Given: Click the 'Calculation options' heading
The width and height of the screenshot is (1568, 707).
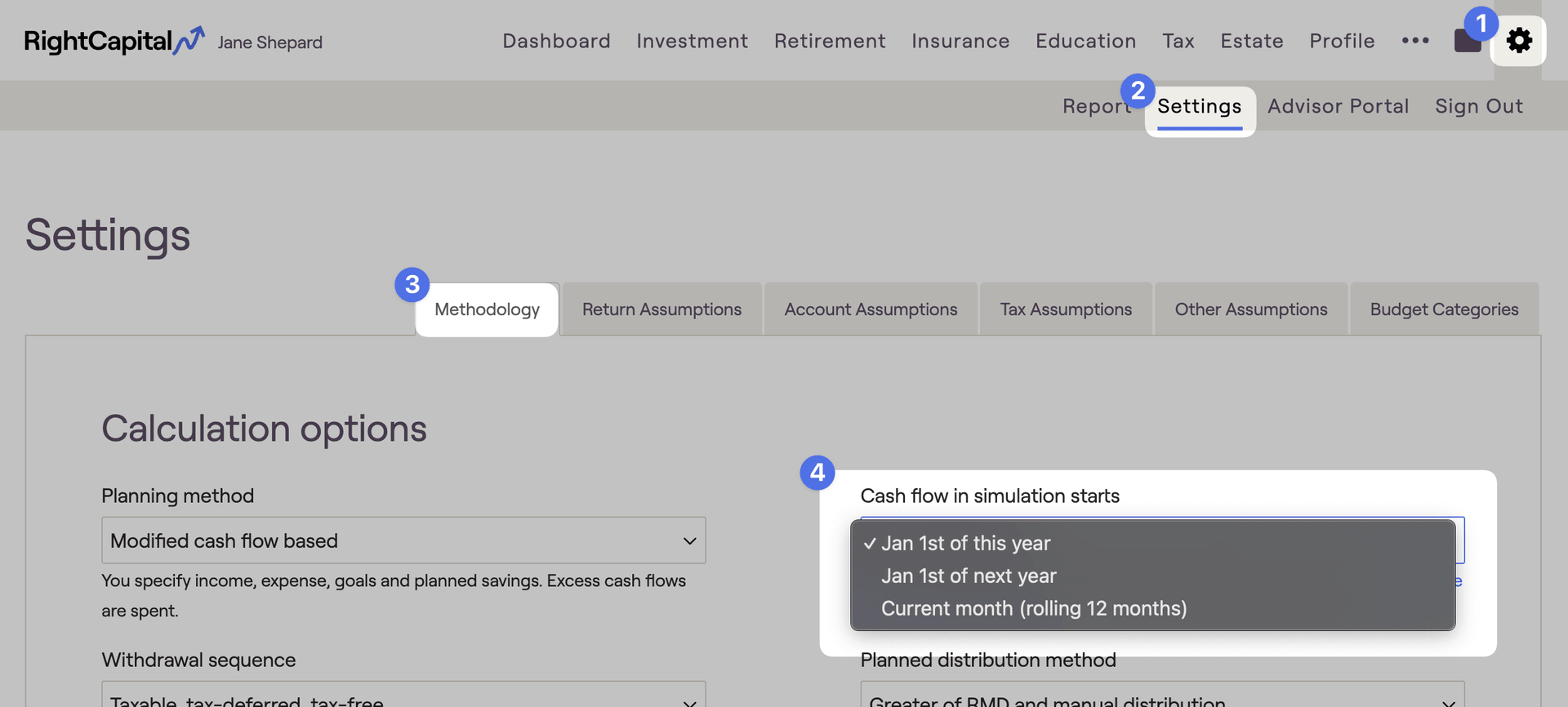Looking at the screenshot, I should (x=264, y=429).
